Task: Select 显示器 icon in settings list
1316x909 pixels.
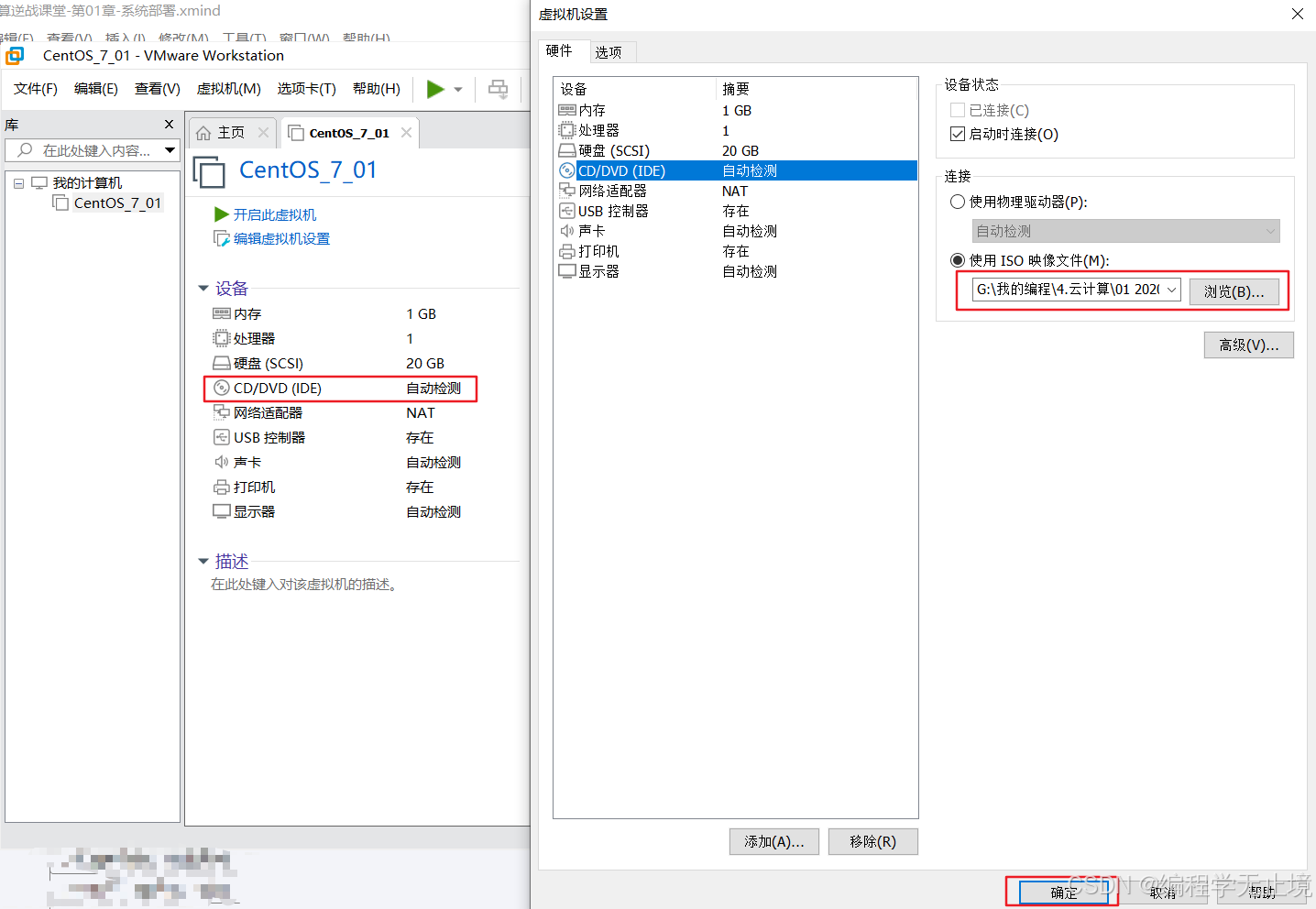Action: 567,271
